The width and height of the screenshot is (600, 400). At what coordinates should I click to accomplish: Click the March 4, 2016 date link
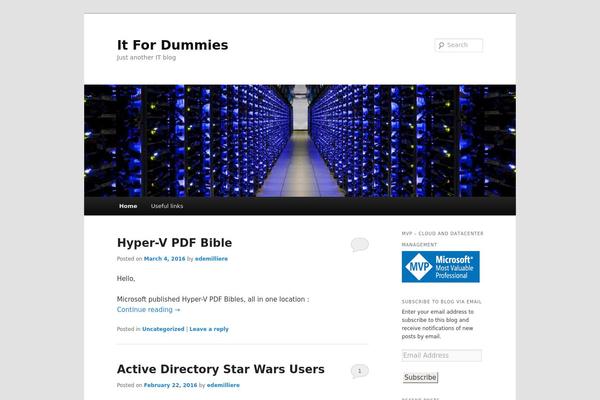point(165,259)
